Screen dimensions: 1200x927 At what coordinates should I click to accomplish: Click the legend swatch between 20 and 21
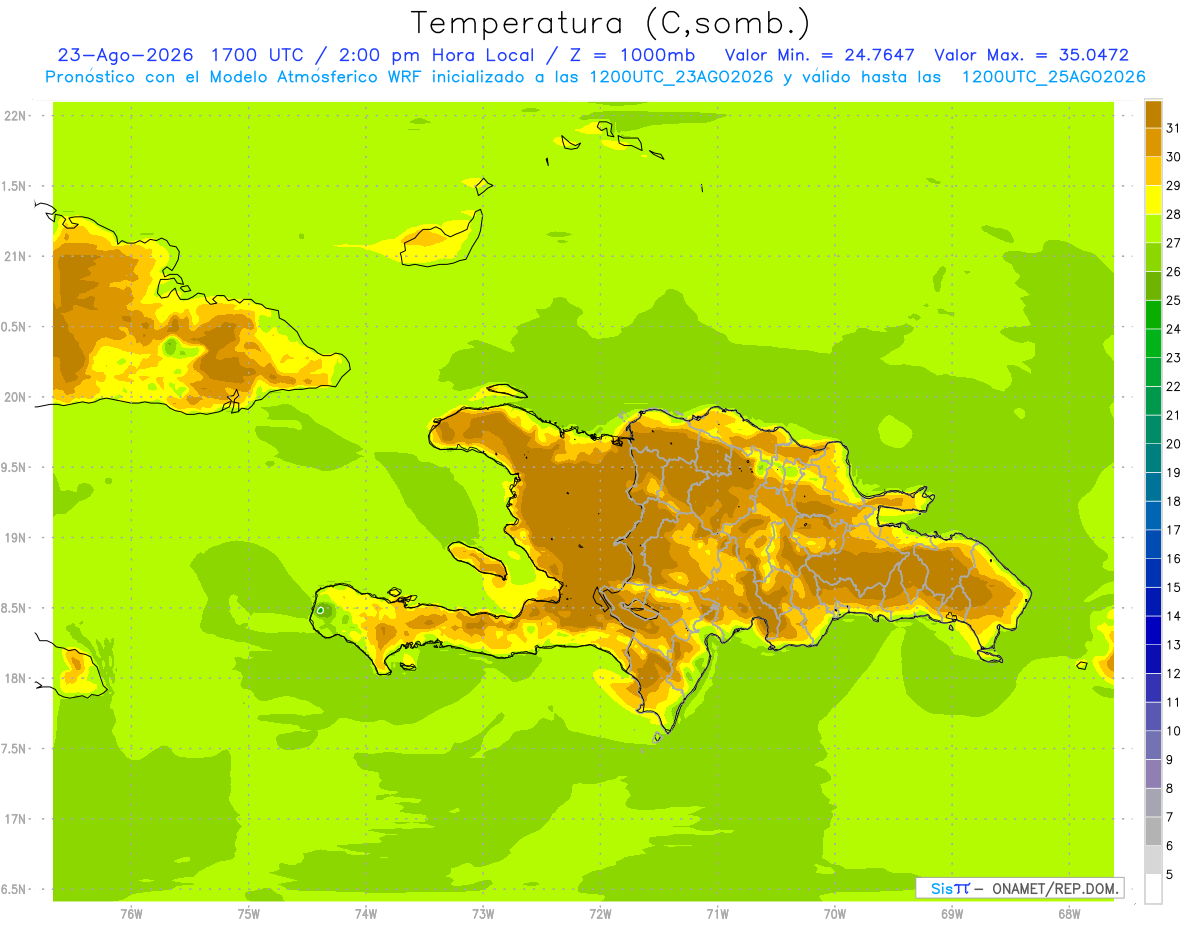click(x=1153, y=430)
